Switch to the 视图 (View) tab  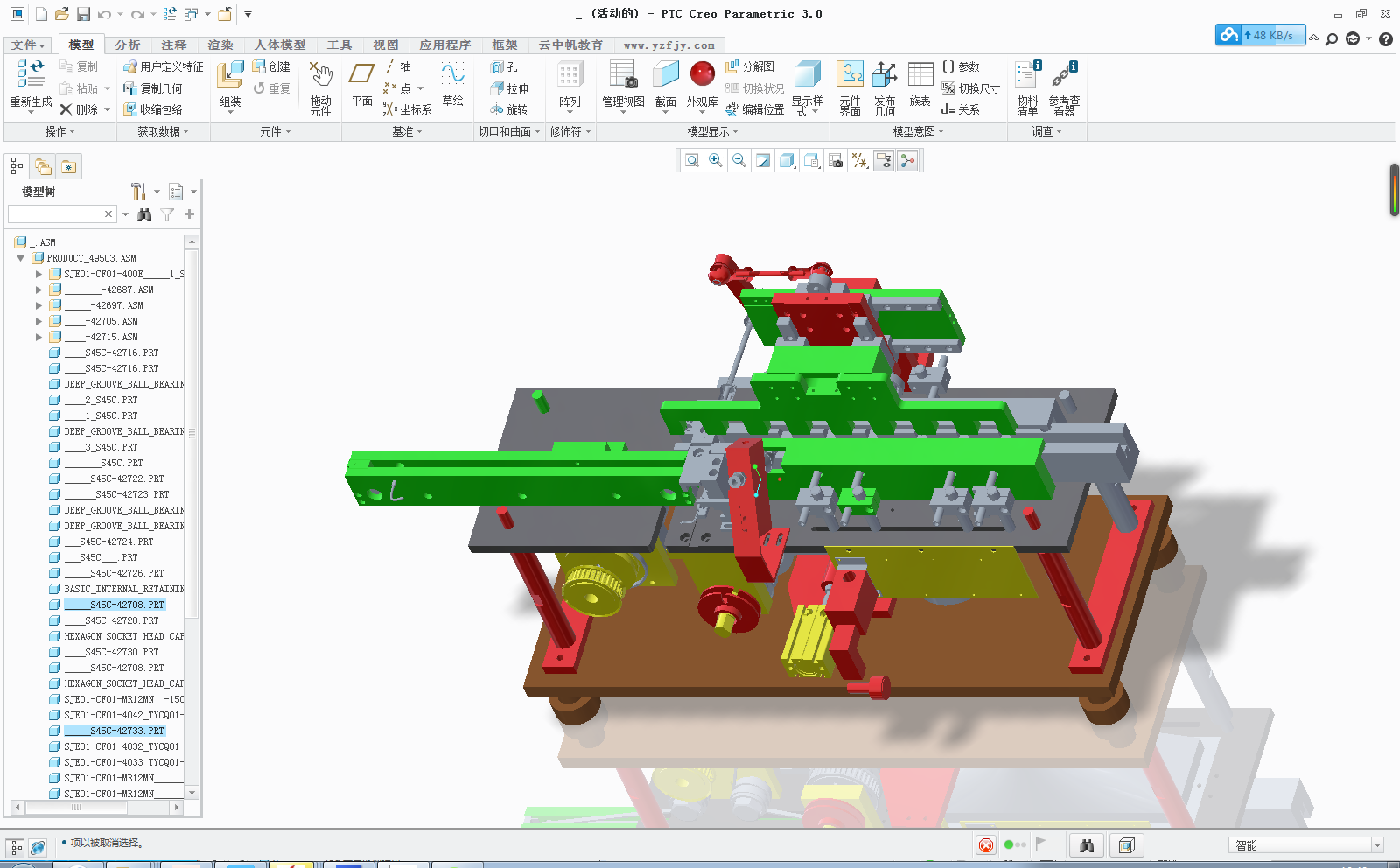click(x=385, y=45)
